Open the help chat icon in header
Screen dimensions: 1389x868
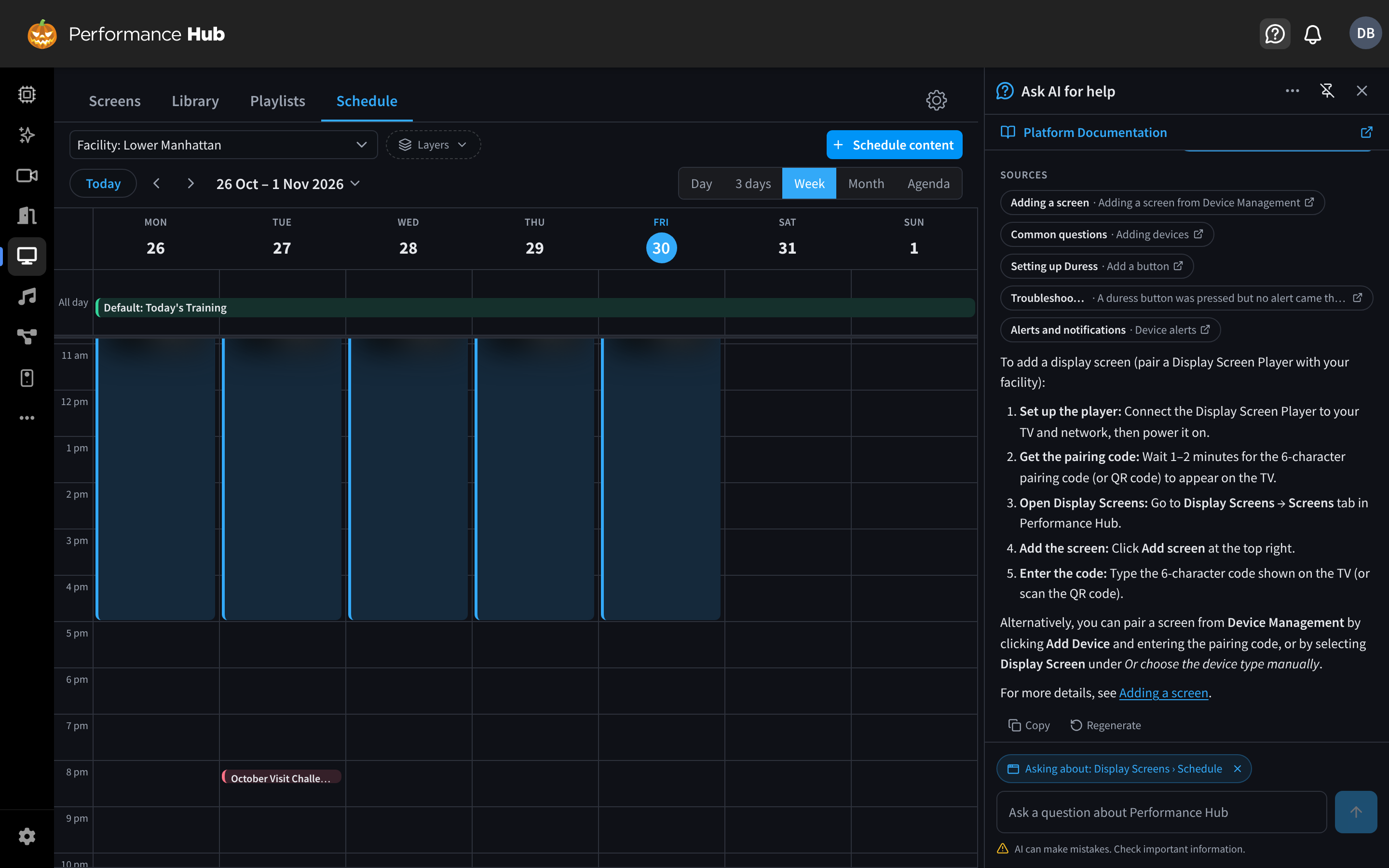(1275, 34)
